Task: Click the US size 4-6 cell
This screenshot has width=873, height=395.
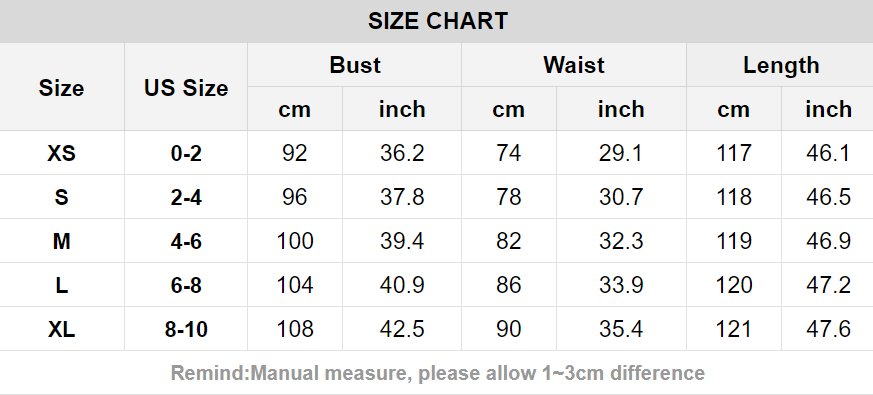Action: tap(186, 241)
